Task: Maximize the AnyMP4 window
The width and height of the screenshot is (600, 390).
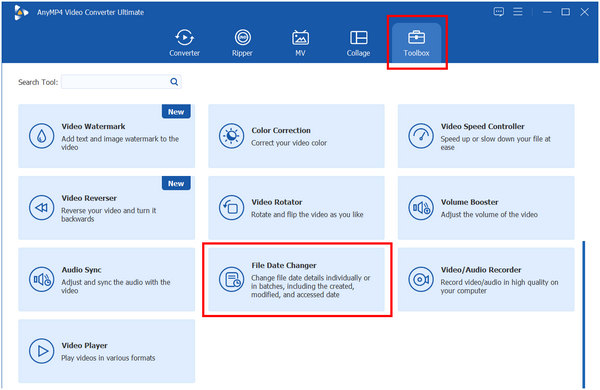Action: (566, 12)
